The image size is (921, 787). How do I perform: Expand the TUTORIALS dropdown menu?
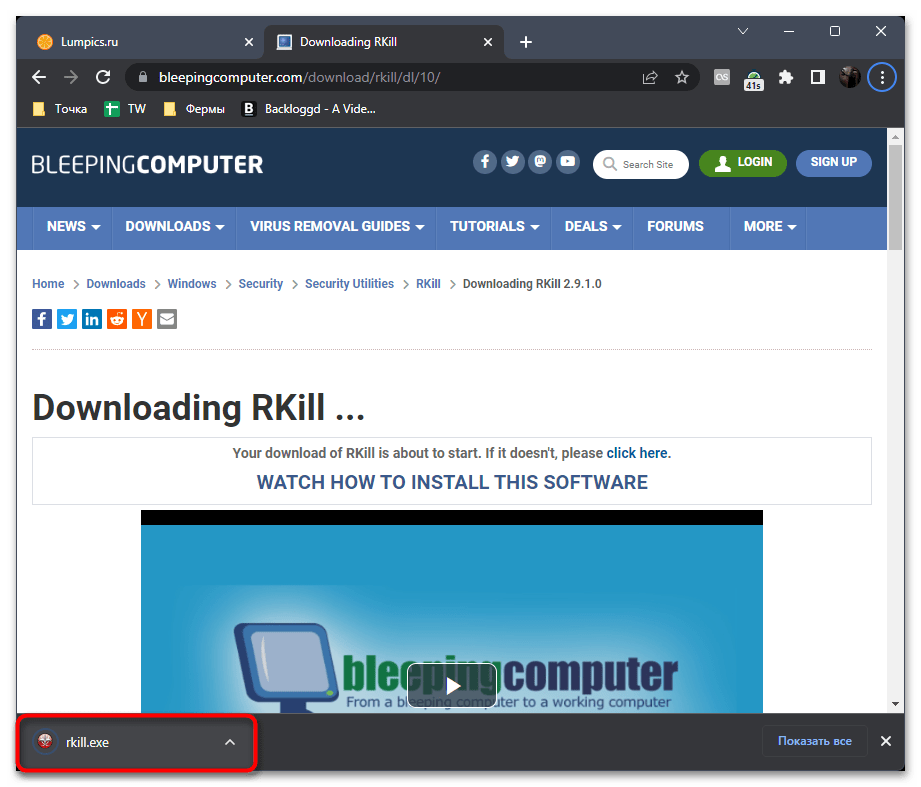pyautogui.click(x=494, y=227)
